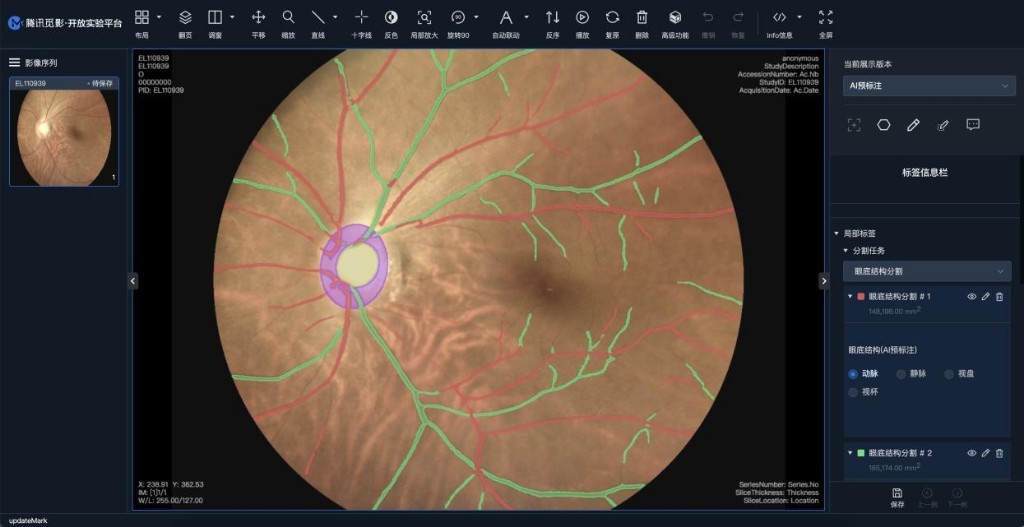Open the AI预标注 version dropdown

click(x=929, y=86)
